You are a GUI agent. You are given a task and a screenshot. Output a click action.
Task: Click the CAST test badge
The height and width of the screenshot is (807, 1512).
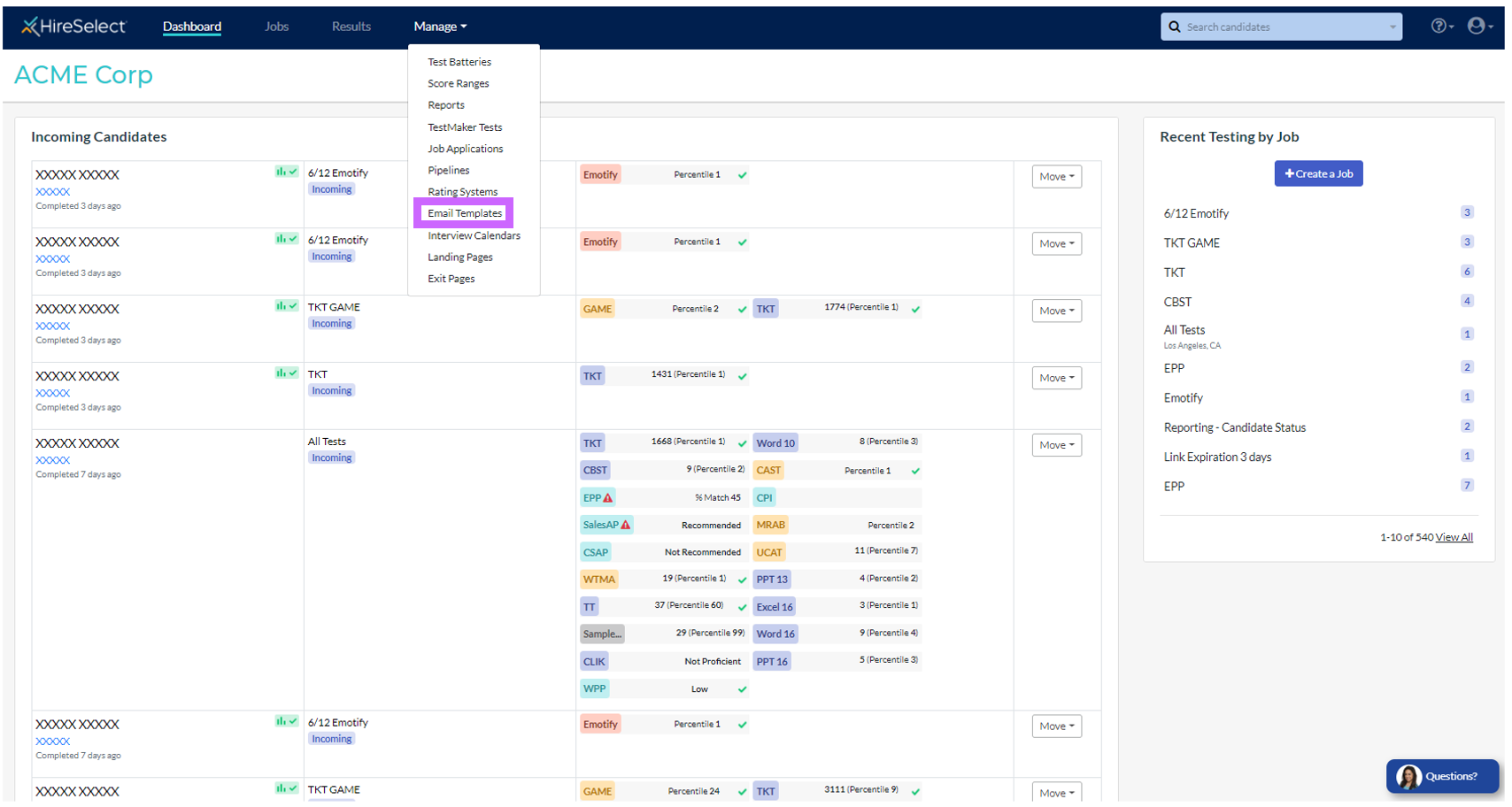768,470
